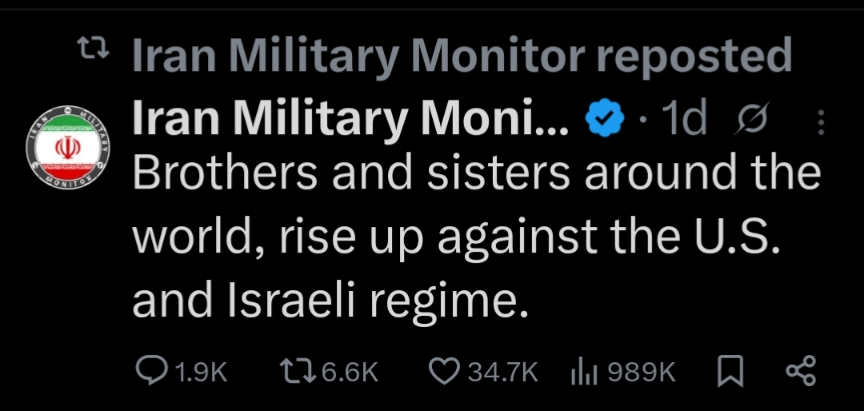Screen dimensions: 864x411
Task: Click the reply speech bubble icon
Action: 151,372
